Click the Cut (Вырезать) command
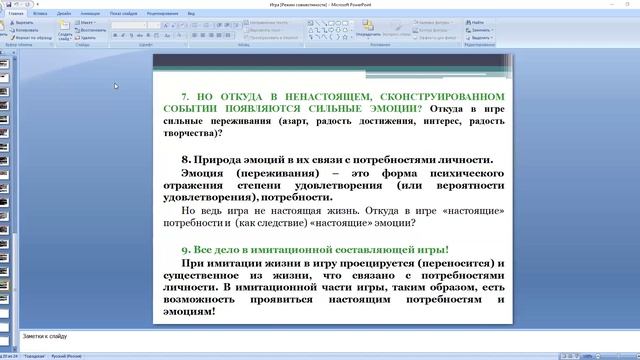 [22, 22]
